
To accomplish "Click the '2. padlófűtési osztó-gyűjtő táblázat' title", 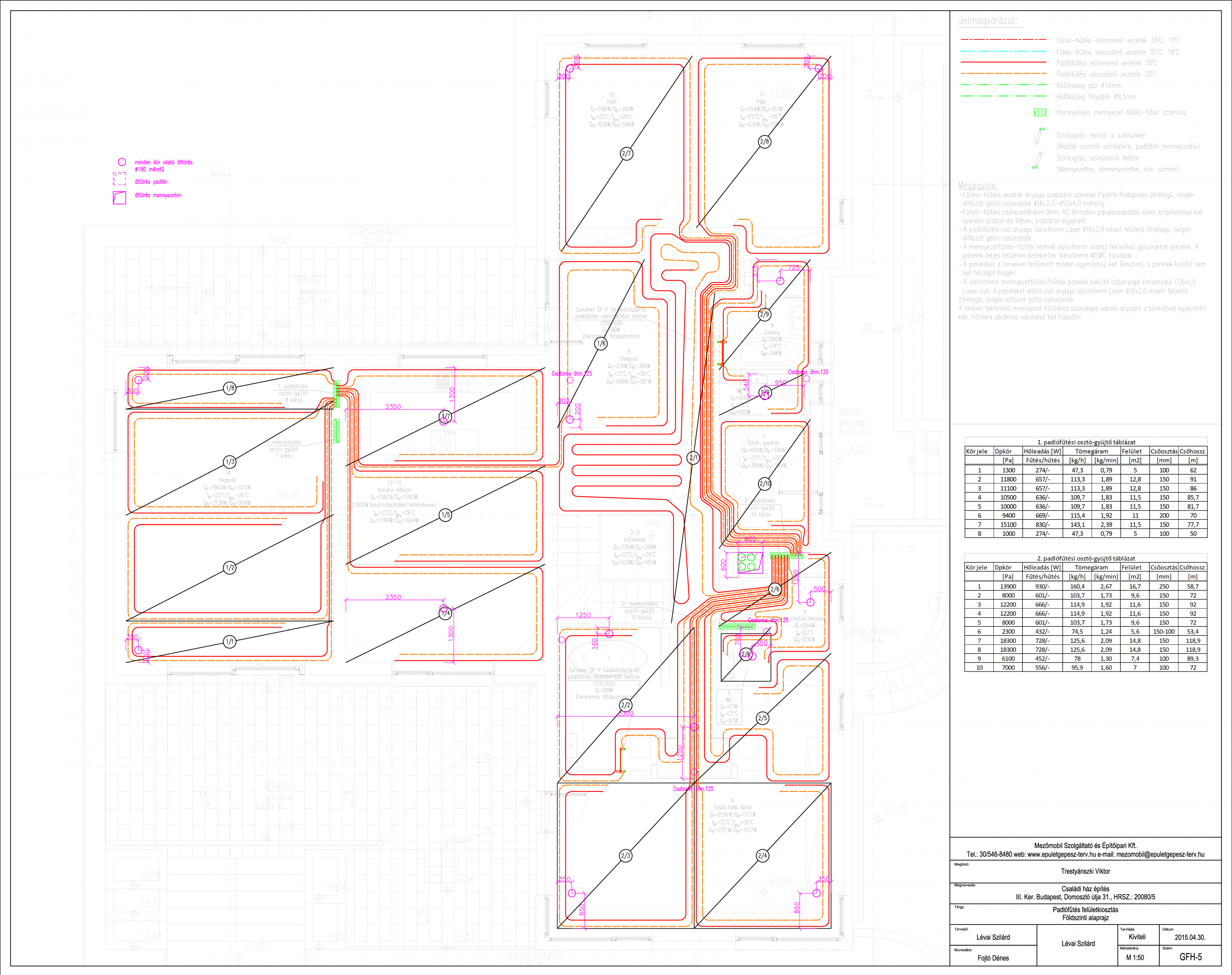I will 1086,558.
